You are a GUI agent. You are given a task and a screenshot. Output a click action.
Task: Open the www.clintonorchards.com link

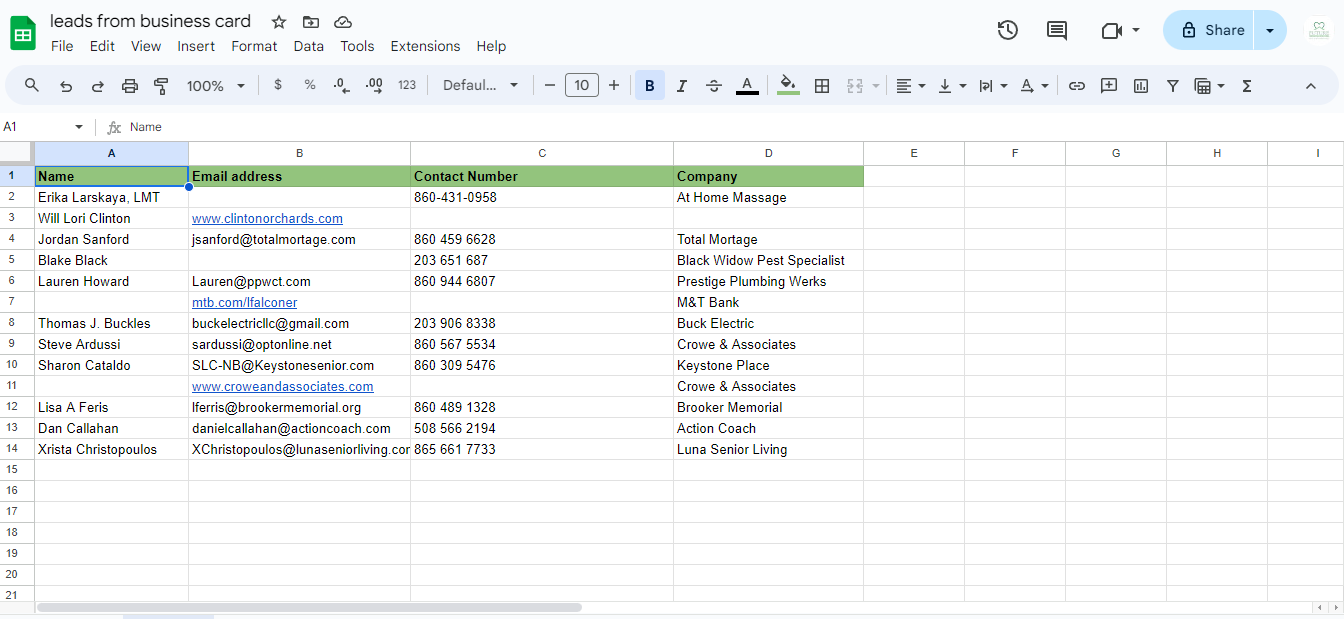[x=267, y=218]
